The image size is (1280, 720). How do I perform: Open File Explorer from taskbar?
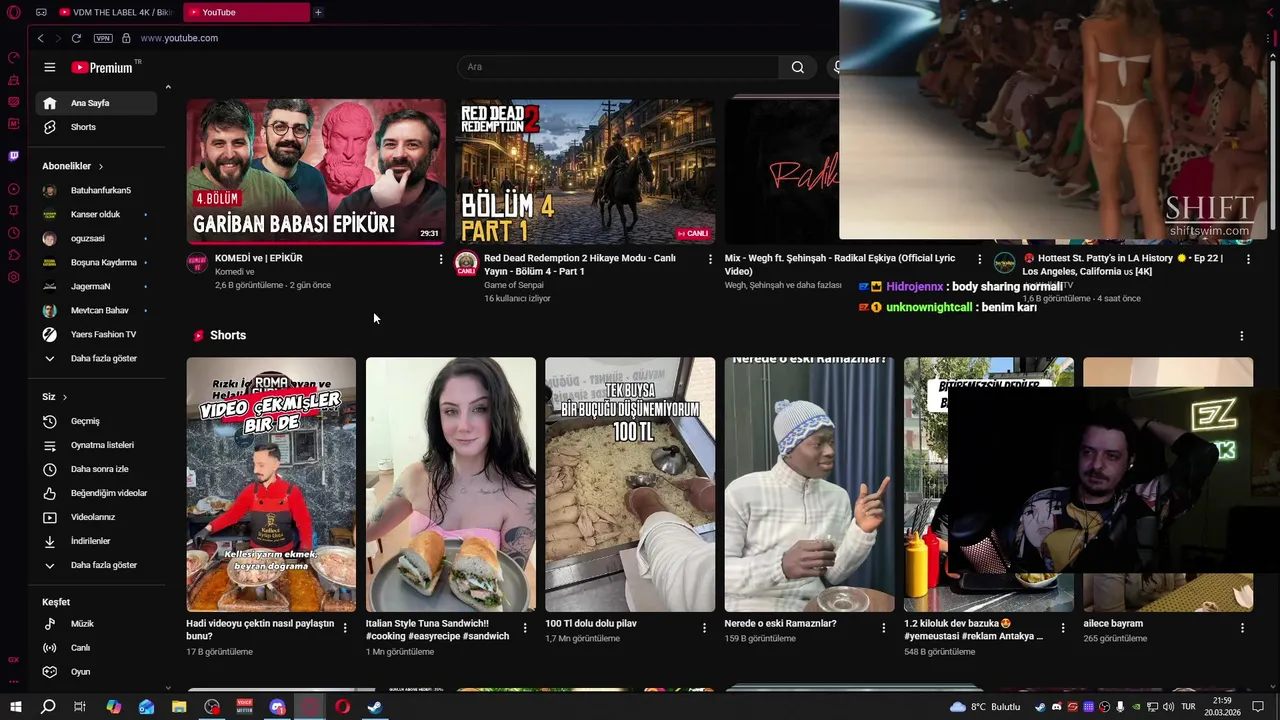(x=179, y=707)
